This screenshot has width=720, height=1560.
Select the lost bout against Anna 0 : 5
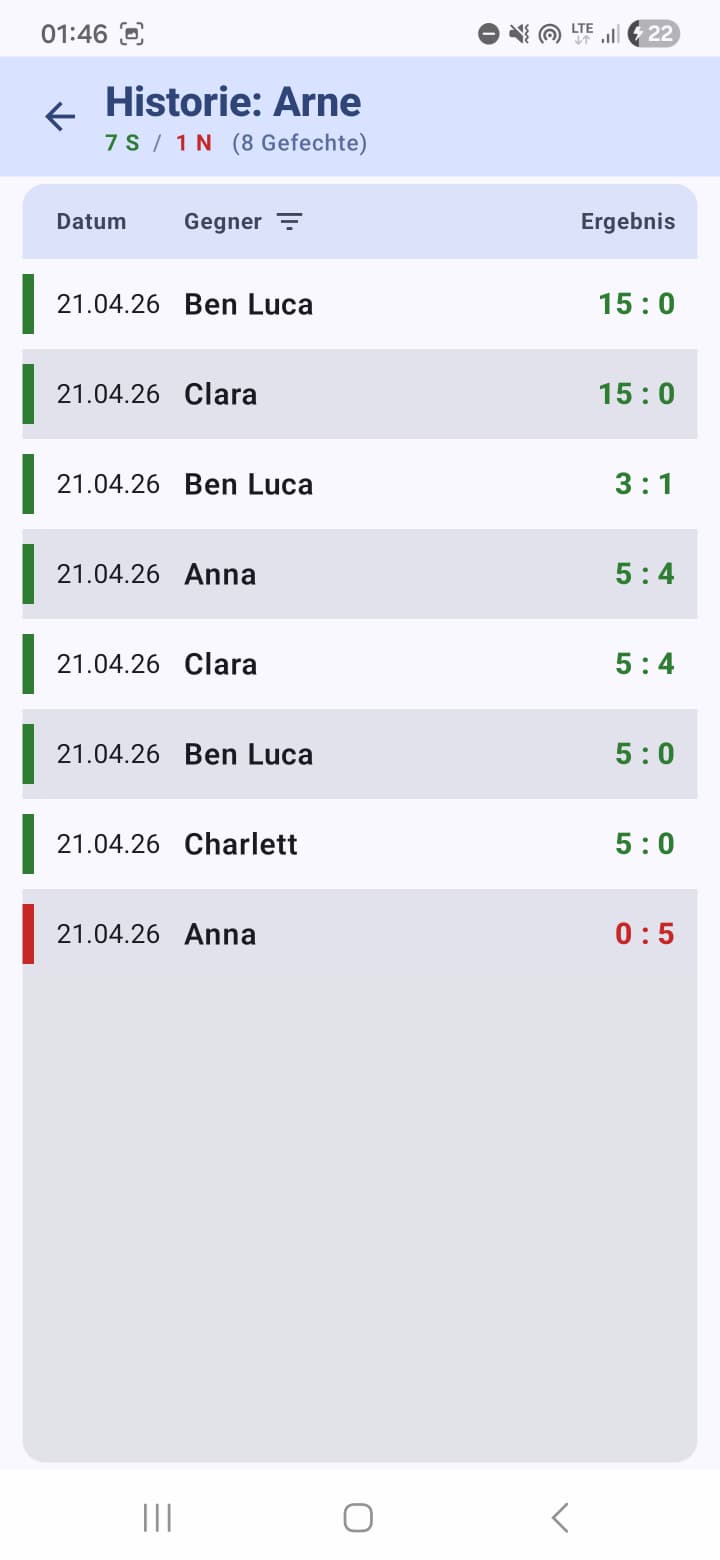coord(360,934)
